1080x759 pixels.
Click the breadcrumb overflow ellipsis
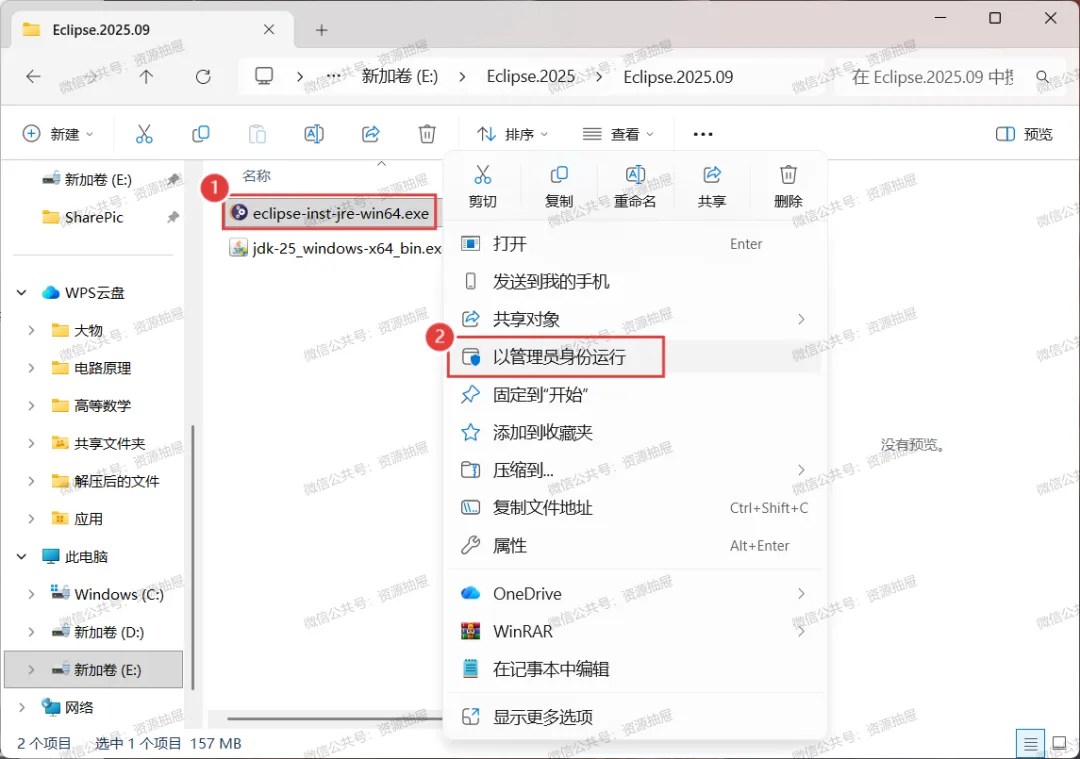[x=333, y=76]
